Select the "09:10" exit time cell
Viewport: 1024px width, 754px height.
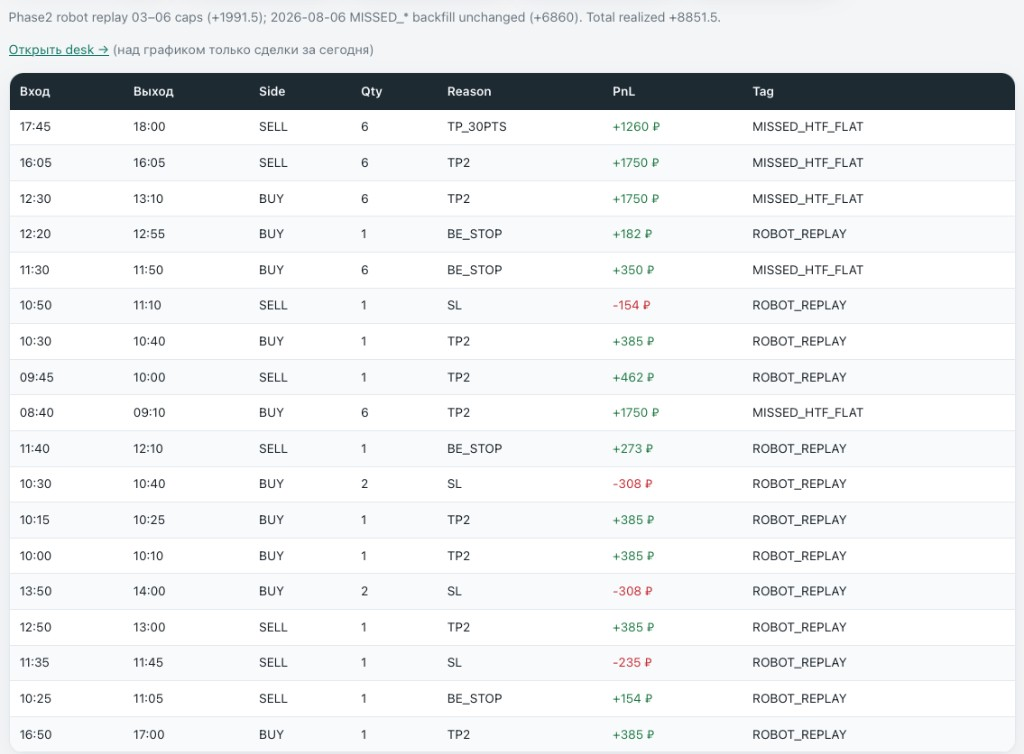coord(149,413)
